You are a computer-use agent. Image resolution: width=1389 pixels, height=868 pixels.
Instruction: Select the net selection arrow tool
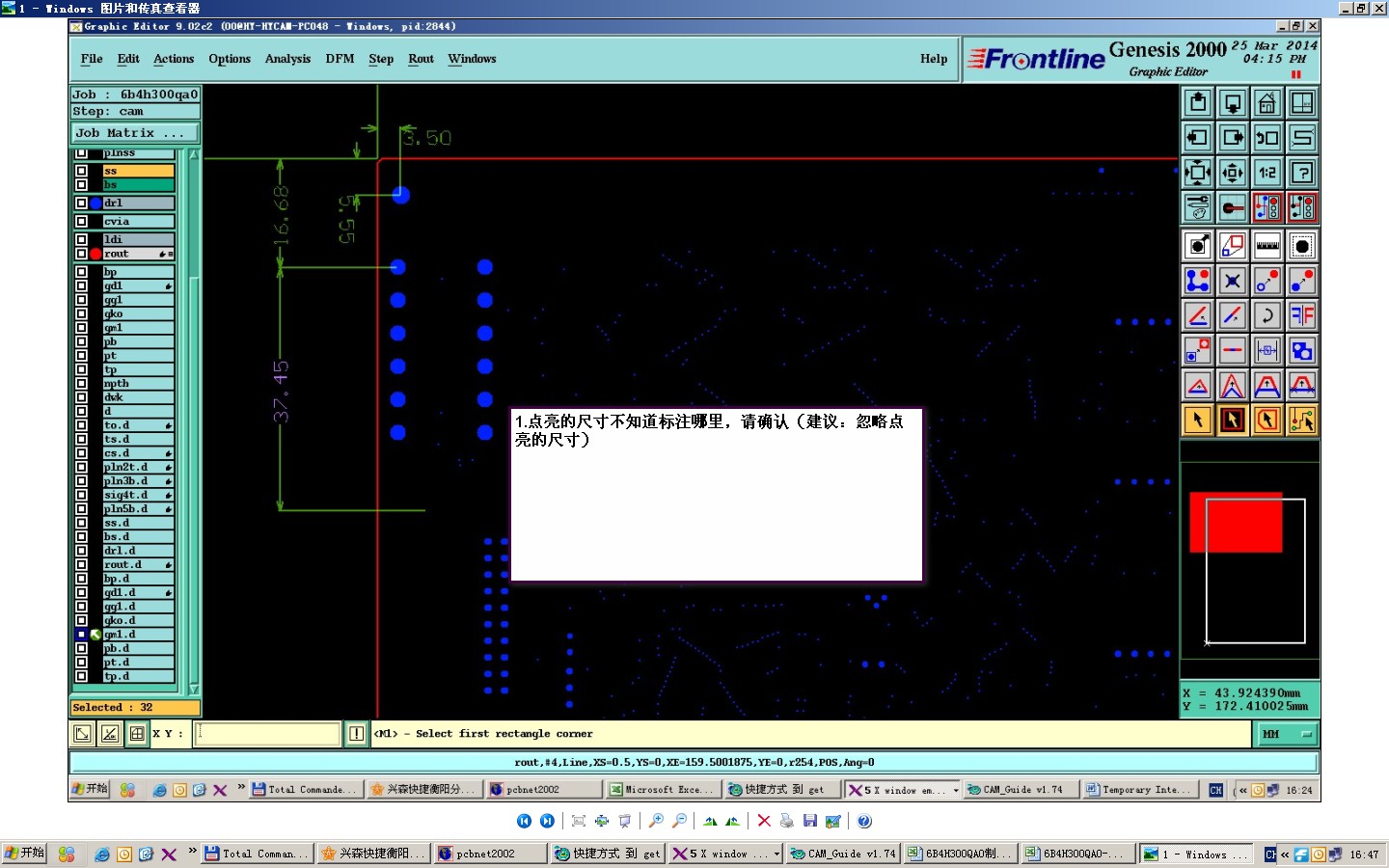click(x=1302, y=420)
